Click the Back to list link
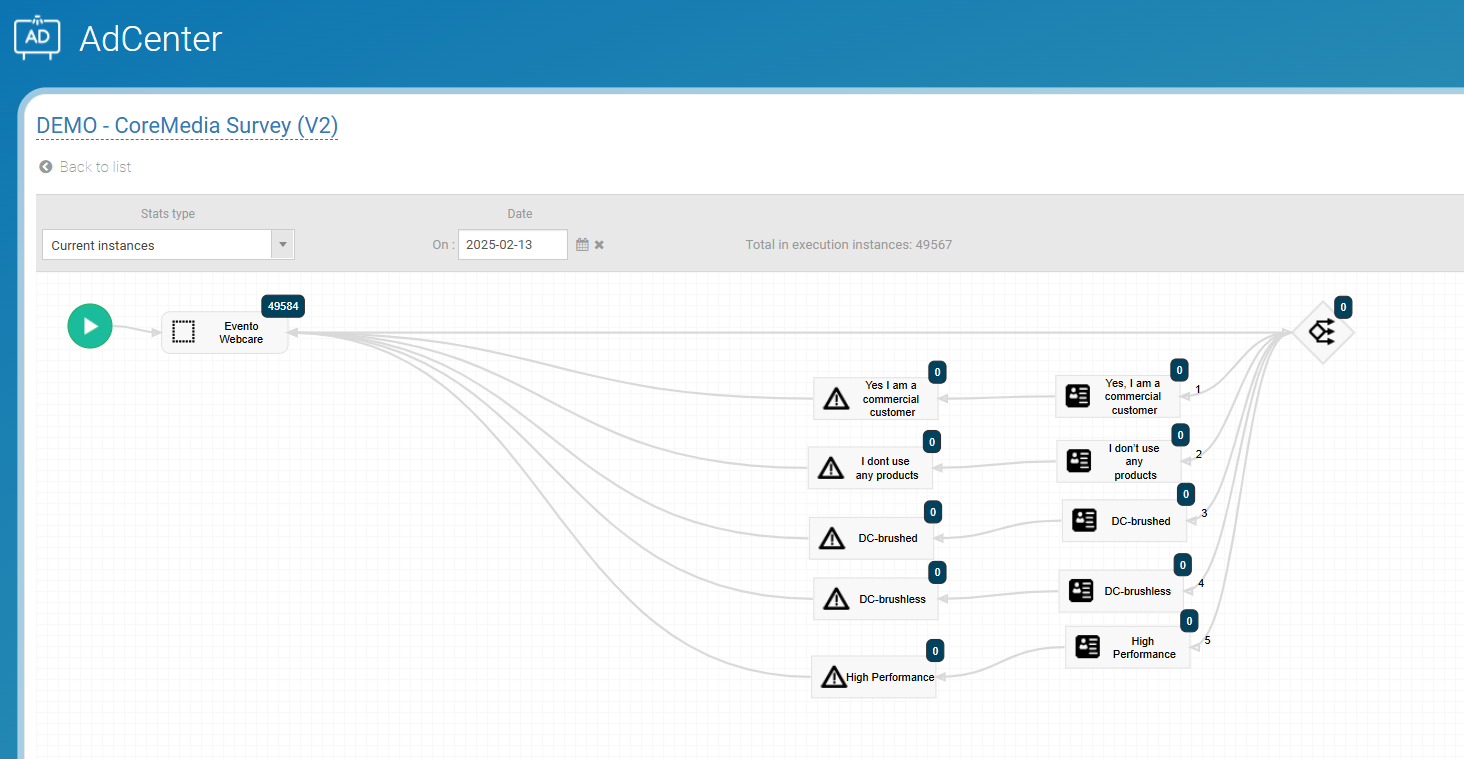1464x759 pixels. coord(95,167)
